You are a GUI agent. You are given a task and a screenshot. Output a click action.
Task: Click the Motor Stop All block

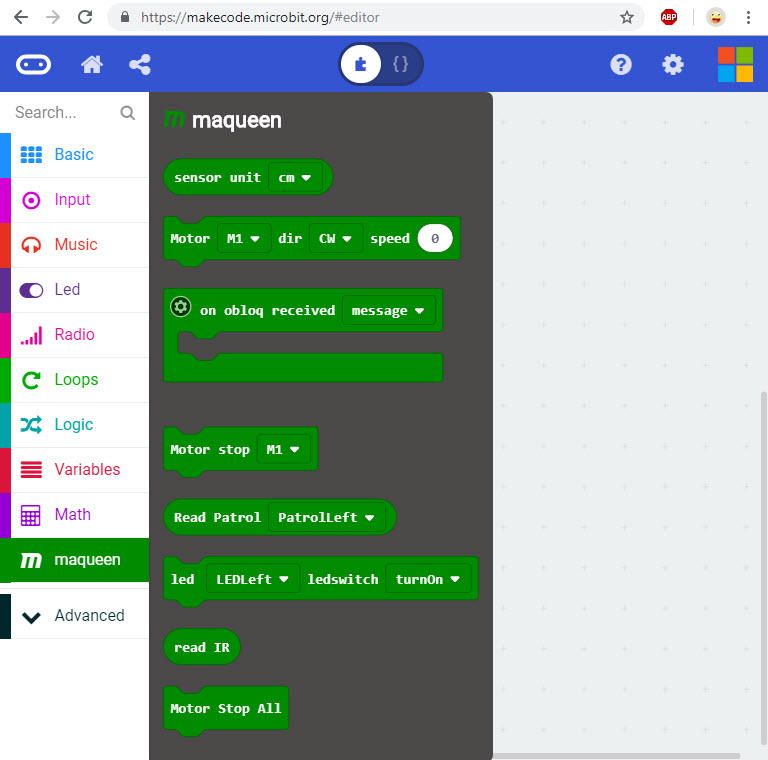226,709
